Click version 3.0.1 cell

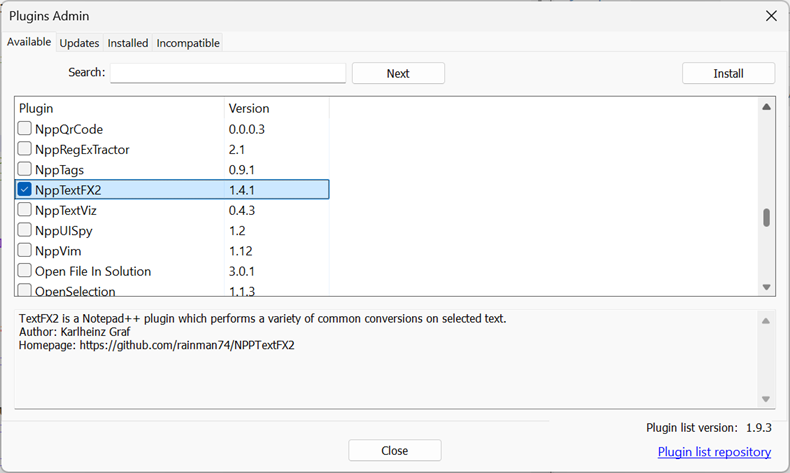pyautogui.click(x=241, y=271)
